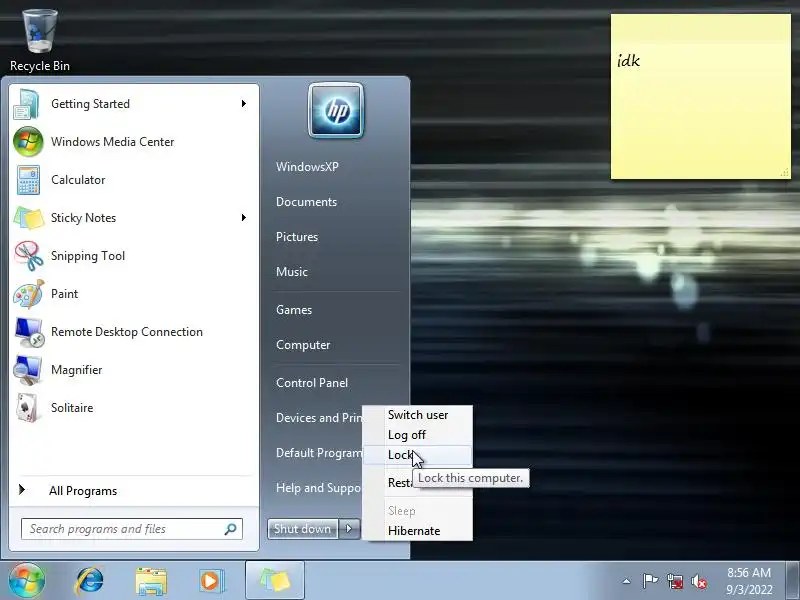Click the Show desktop strip
Screen dimensions: 800x600
click(793, 581)
